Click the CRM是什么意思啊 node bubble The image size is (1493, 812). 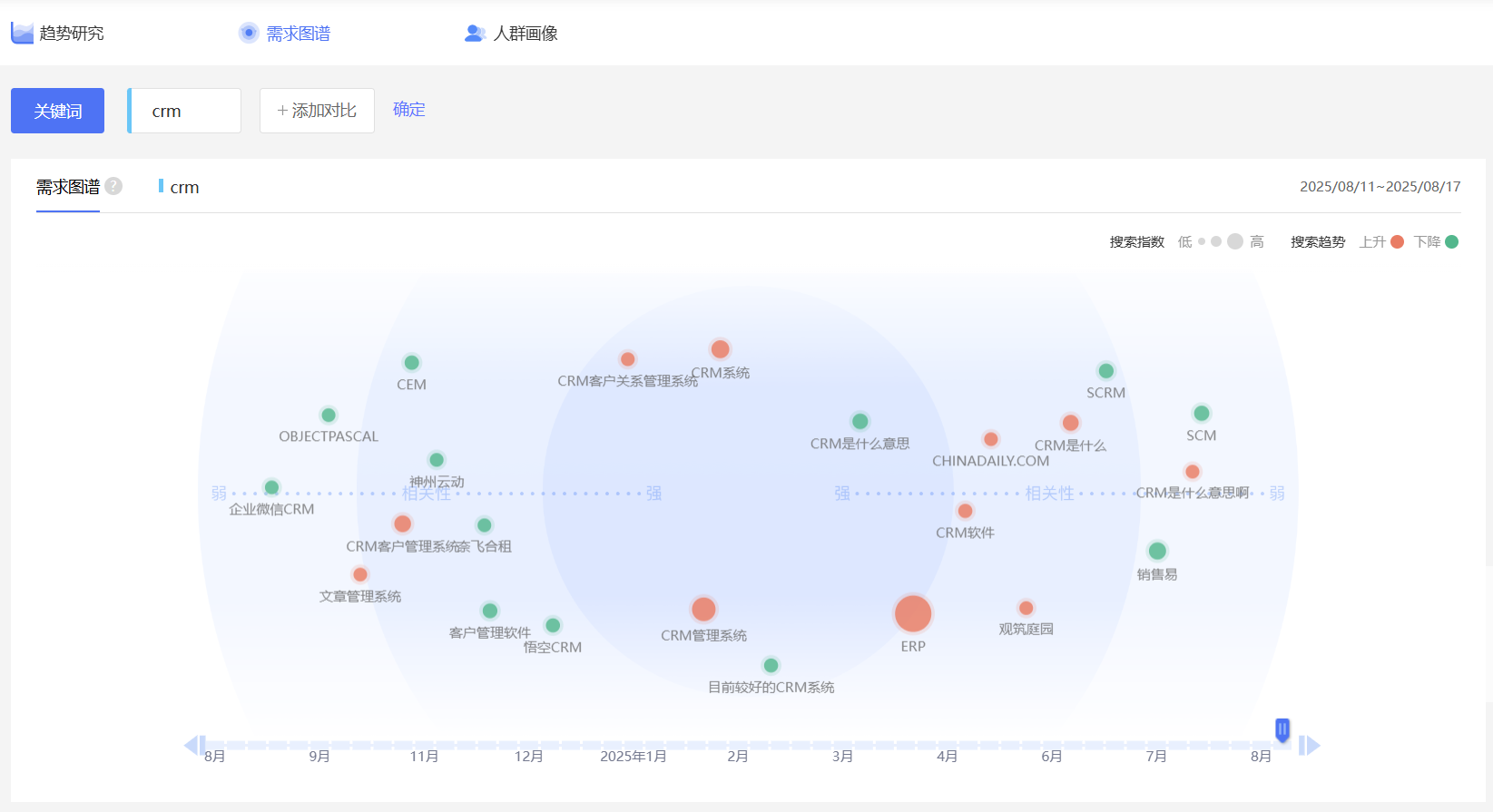coord(1193,472)
